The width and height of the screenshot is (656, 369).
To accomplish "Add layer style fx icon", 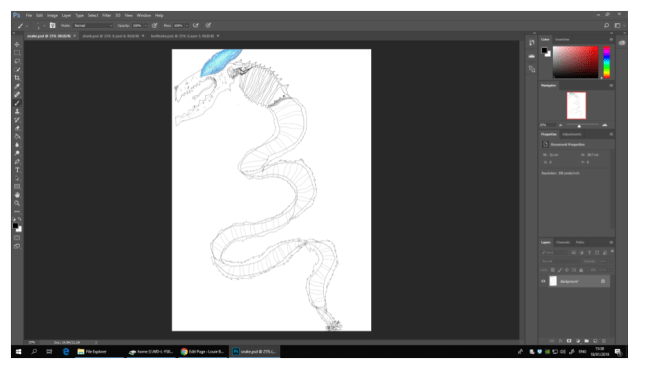I will point(561,341).
